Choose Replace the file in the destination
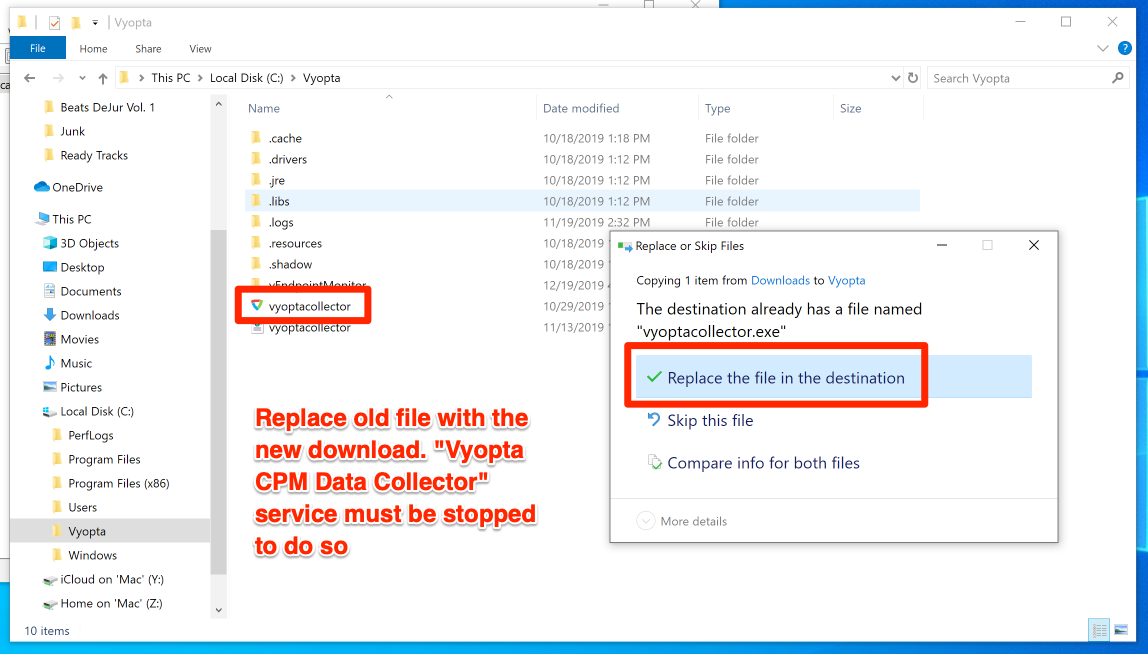The image size is (1148, 654). [834, 378]
